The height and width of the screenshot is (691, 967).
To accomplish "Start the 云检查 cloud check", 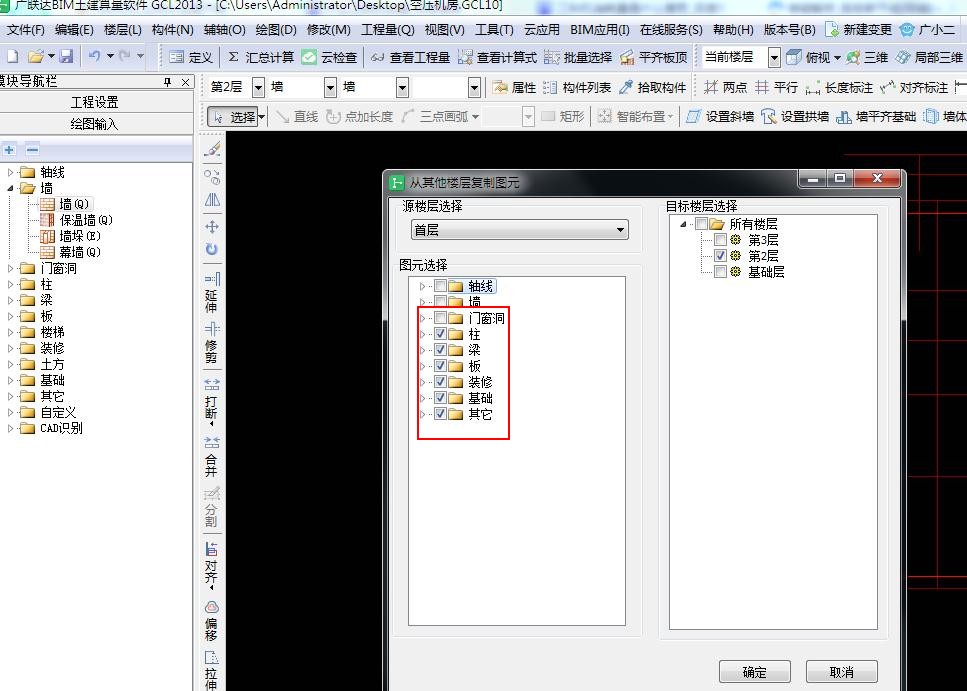I will tap(329, 57).
